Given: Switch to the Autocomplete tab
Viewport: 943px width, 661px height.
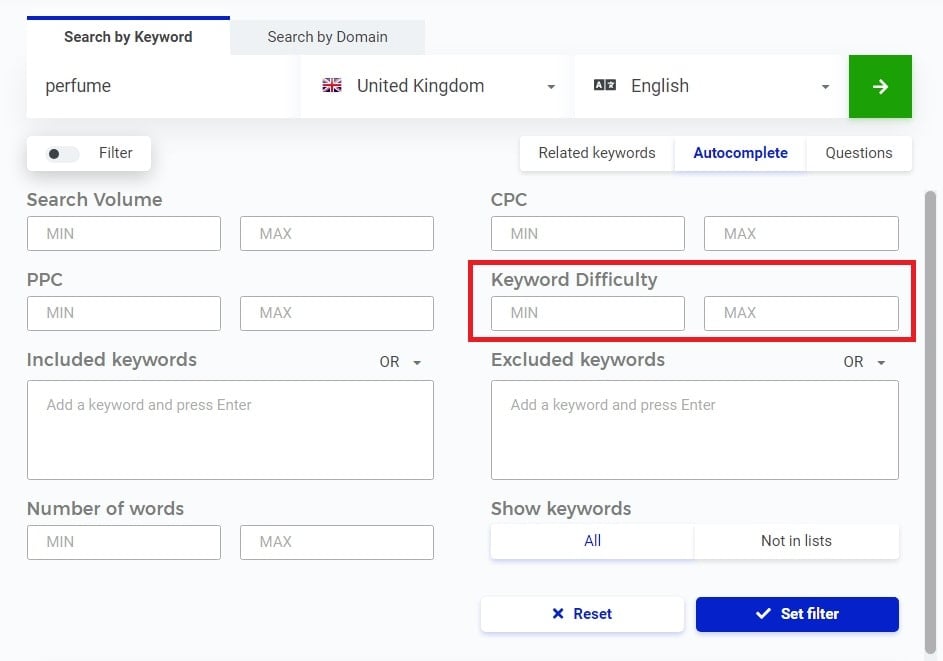Looking at the screenshot, I should point(740,153).
